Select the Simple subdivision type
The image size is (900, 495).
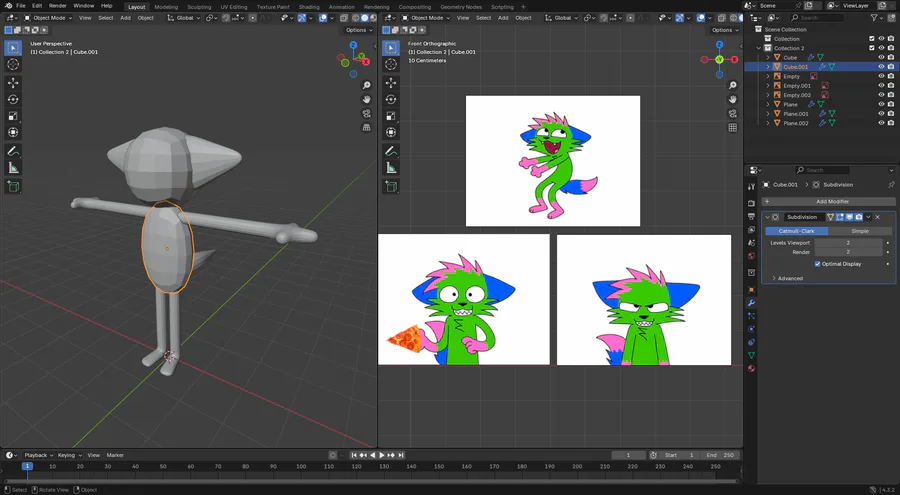[860, 231]
